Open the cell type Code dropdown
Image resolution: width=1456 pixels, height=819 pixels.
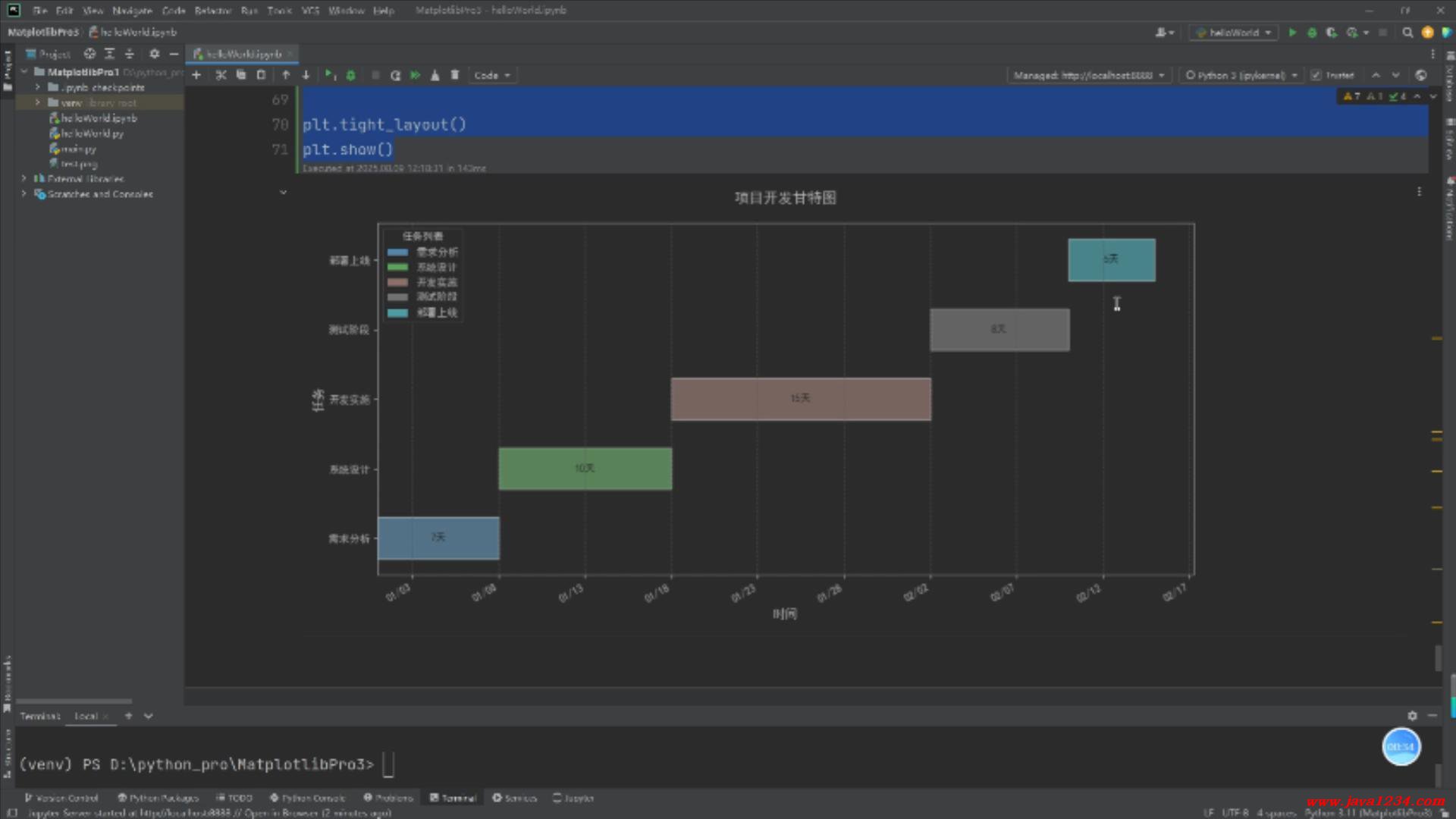(491, 75)
